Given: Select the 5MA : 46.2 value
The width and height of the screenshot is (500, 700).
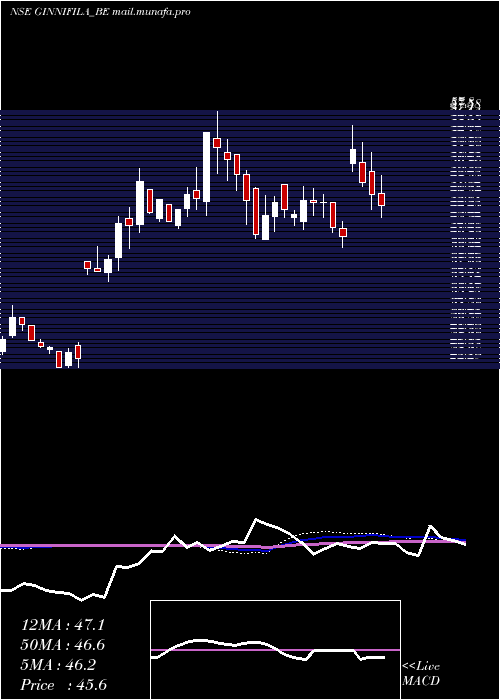Looking at the screenshot, I should pyautogui.click(x=58, y=665).
